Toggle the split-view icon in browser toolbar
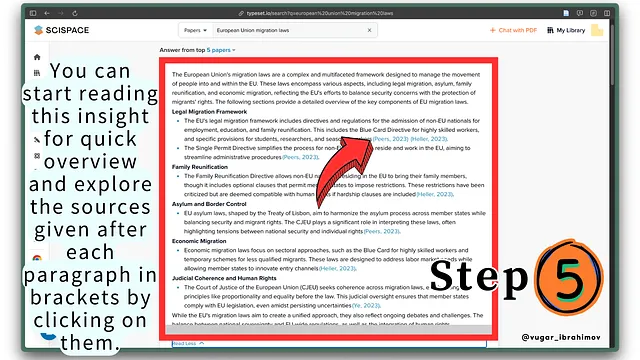The height and width of the screenshot is (360, 640). click(x=607, y=13)
